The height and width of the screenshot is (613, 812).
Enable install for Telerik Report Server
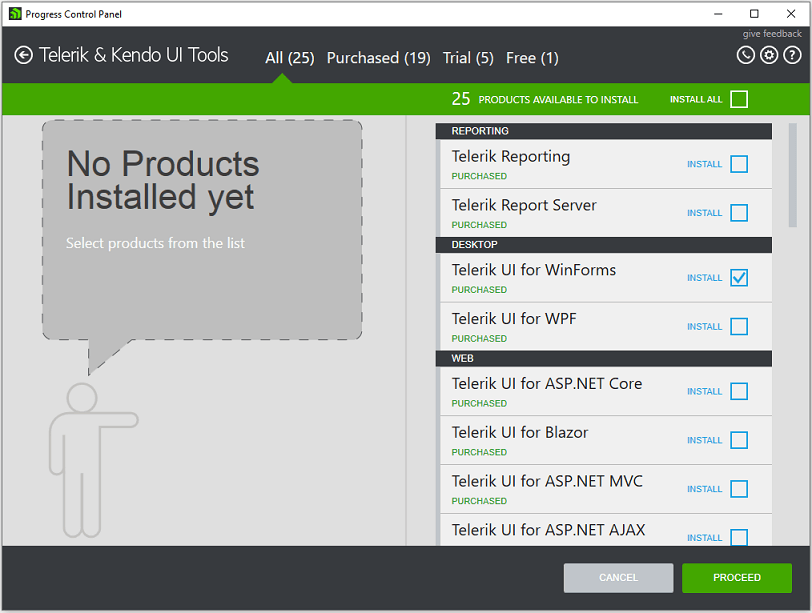[x=739, y=213]
